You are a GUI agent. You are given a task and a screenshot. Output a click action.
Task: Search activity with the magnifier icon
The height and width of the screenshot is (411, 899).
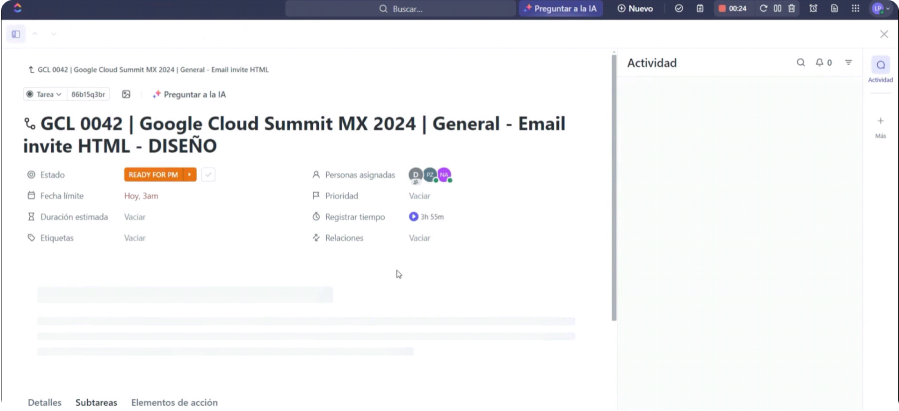[801, 62]
